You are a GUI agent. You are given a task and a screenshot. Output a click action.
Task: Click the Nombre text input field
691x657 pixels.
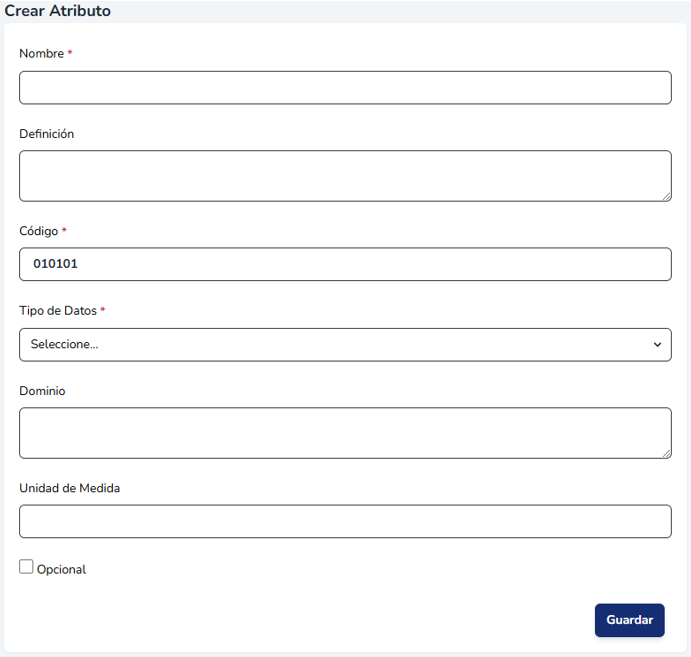[345, 88]
